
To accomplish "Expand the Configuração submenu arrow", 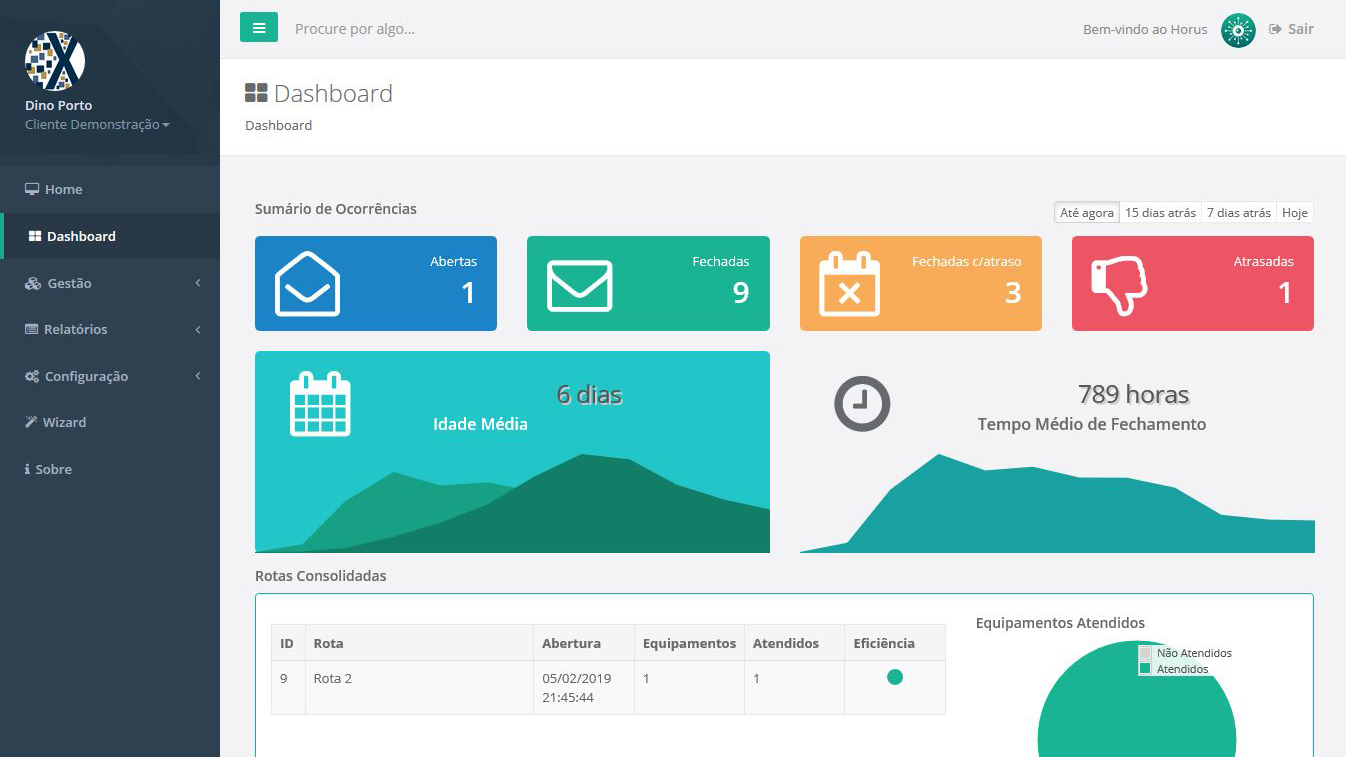I will click(x=198, y=376).
